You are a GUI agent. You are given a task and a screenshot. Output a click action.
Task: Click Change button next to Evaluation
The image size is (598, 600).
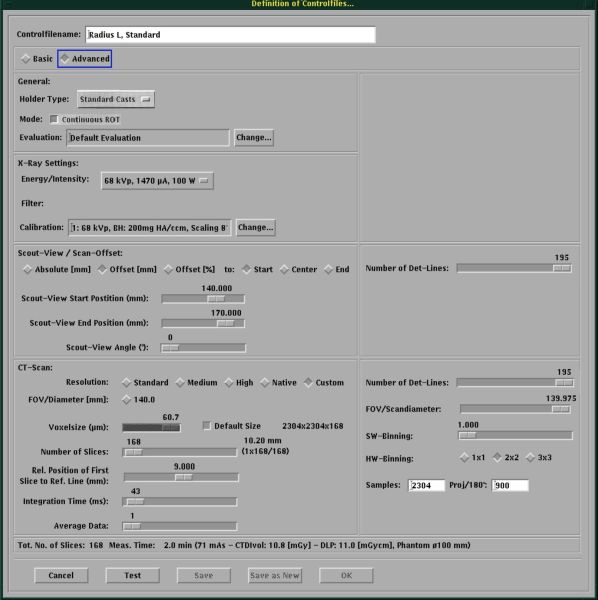254,138
